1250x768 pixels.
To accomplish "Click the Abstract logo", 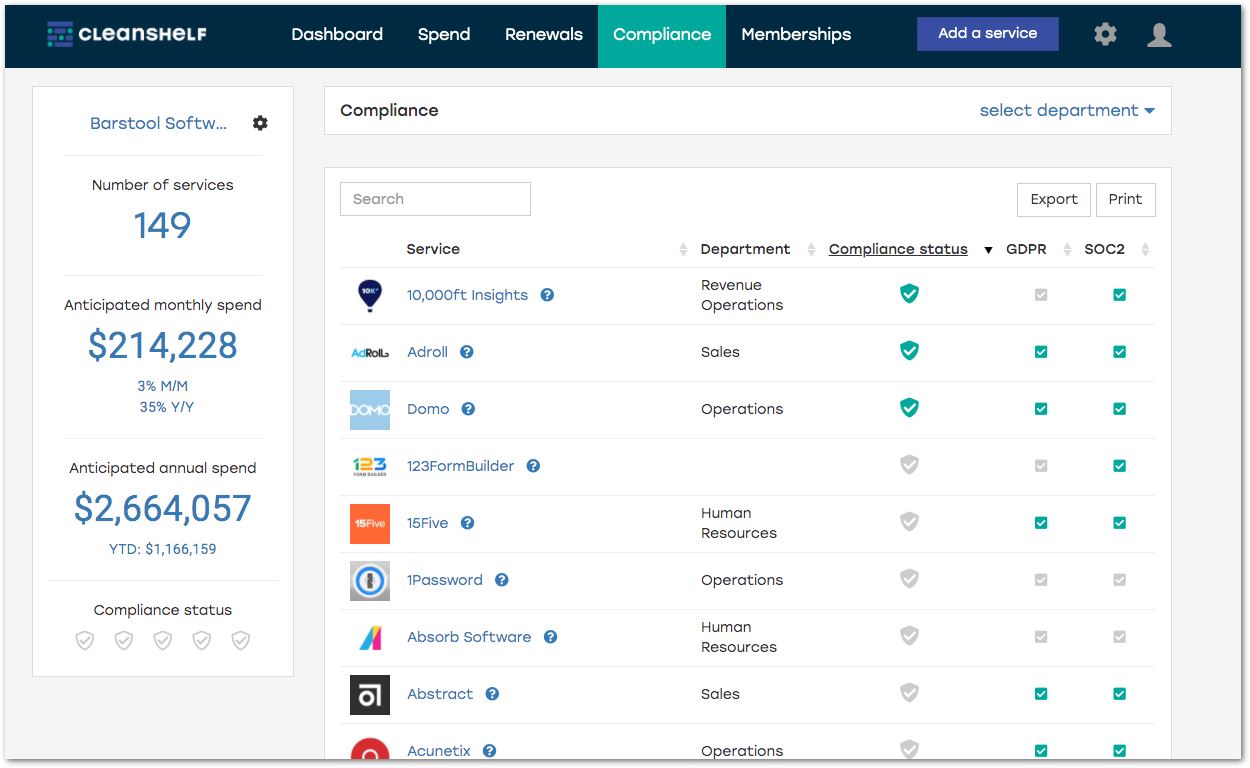I will tap(370, 694).
